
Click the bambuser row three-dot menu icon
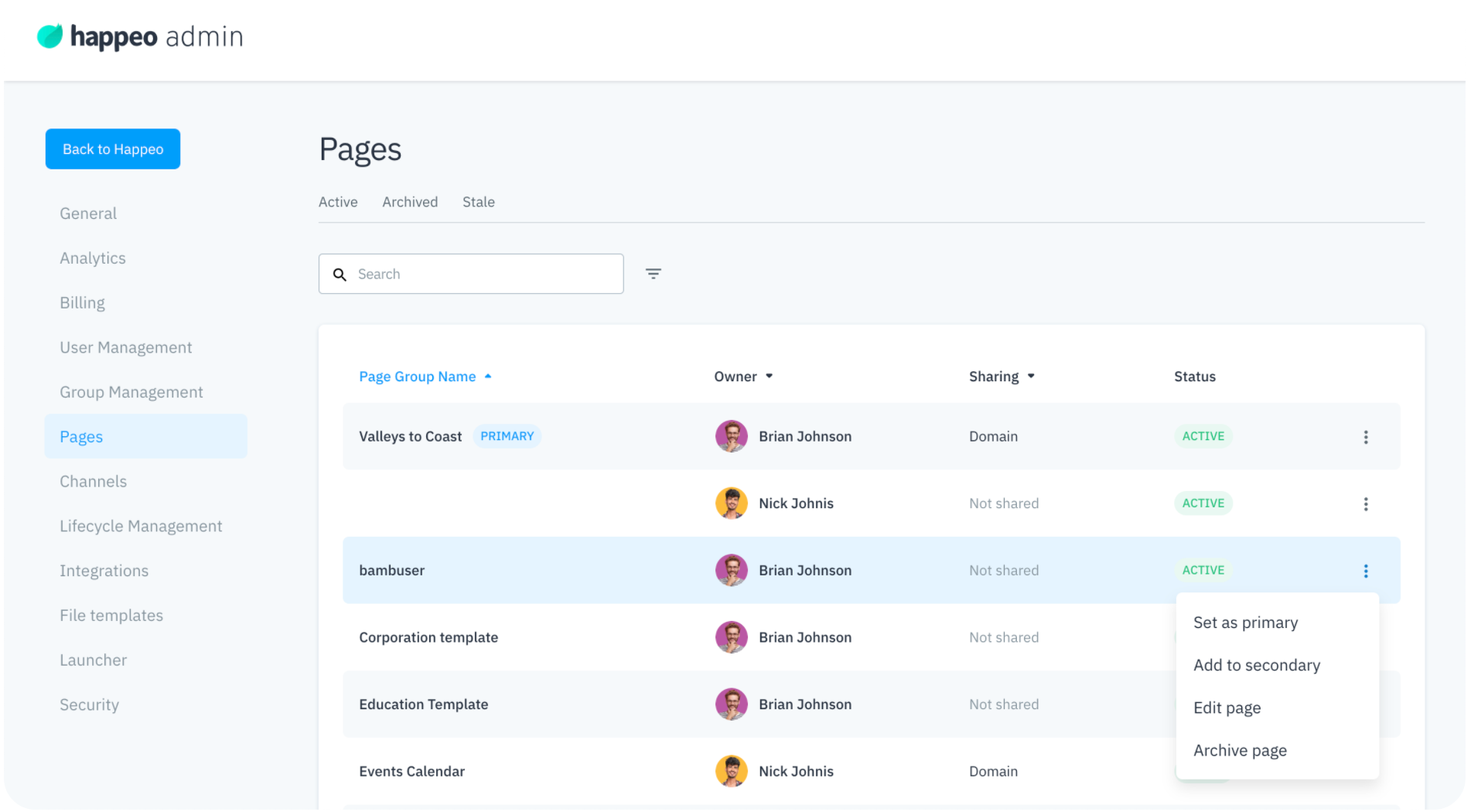tap(1365, 571)
